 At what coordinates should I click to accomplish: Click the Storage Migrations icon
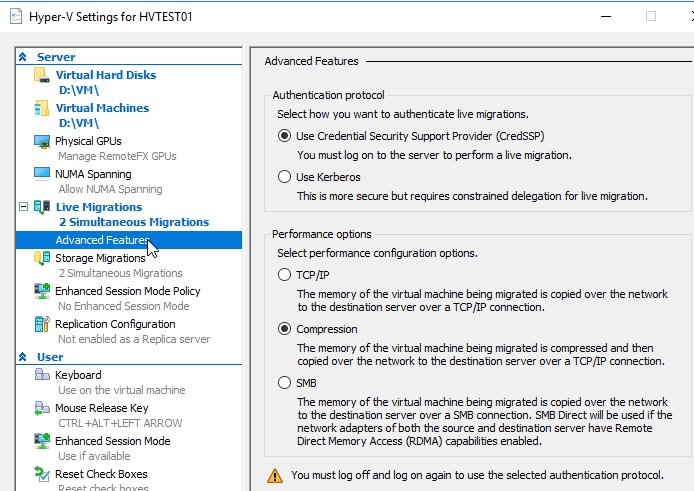[x=41, y=258]
